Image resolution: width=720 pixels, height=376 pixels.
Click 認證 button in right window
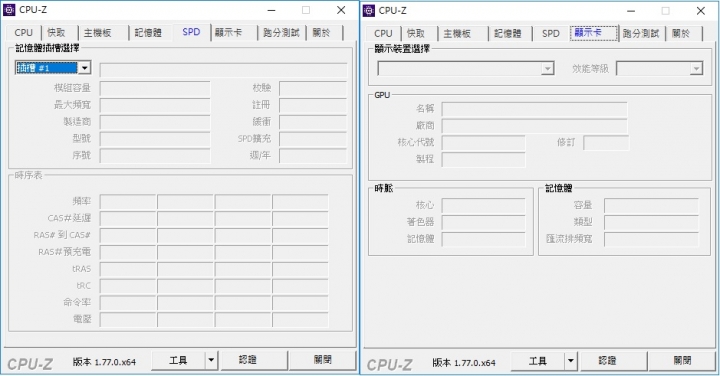614,361
